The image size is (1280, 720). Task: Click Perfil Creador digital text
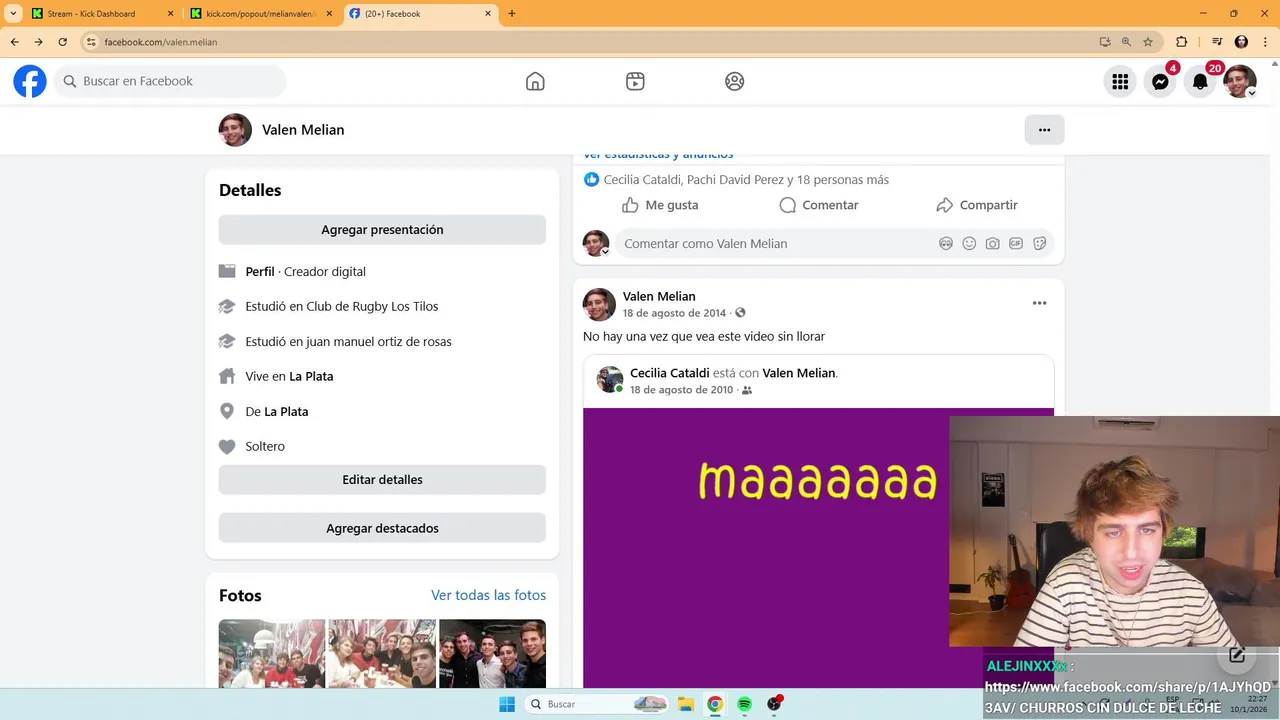click(306, 271)
